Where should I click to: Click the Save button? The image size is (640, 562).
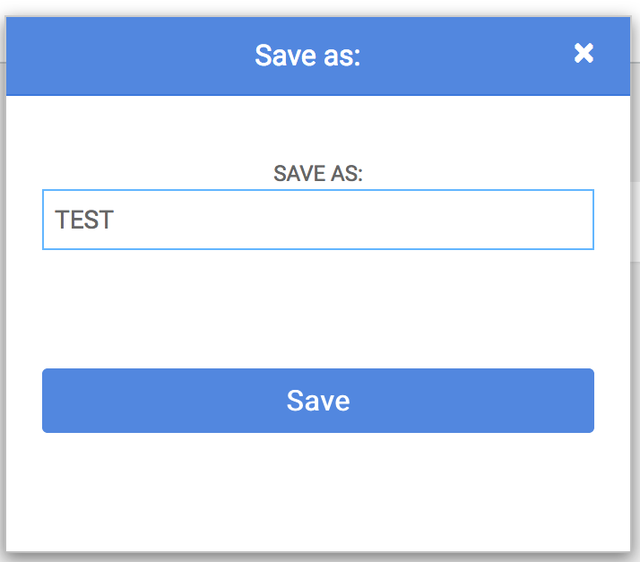point(318,401)
